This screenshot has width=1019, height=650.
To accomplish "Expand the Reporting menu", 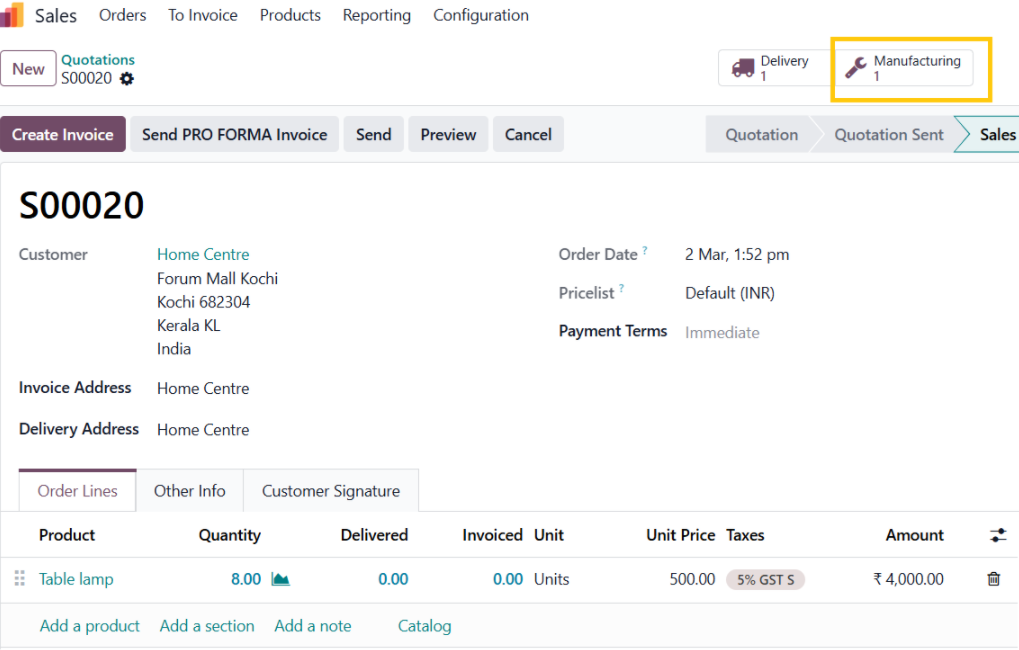I will click(x=376, y=15).
